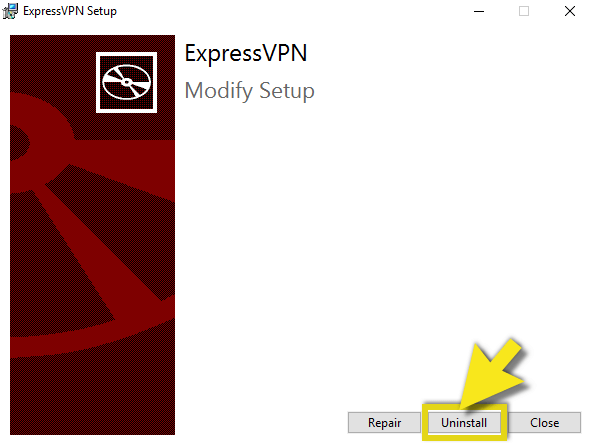Click the white disc icon on the banner
Screen dimensions: 592x445
[x=126, y=82]
